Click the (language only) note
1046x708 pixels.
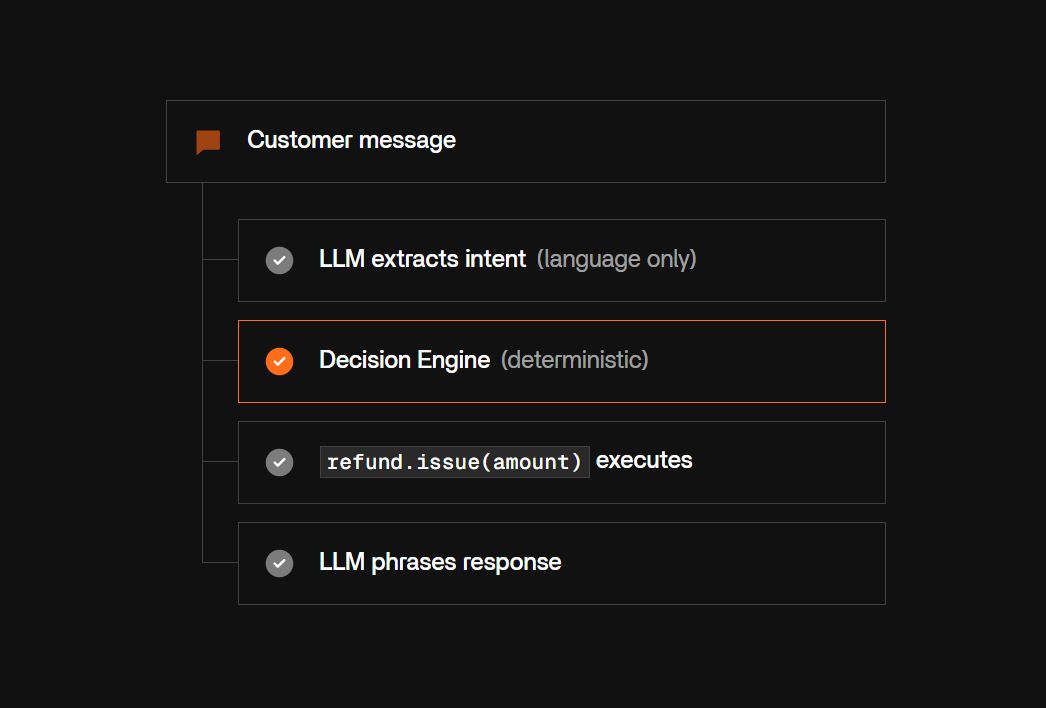click(616, 259)
